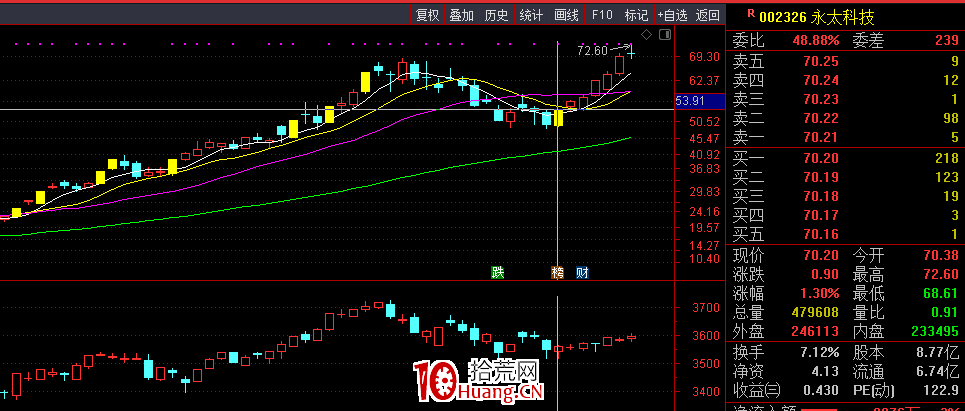Viewport: 965px width, 411px height.
Task: Click the 量比 value 0.91
Action: [x=945, y=312]
